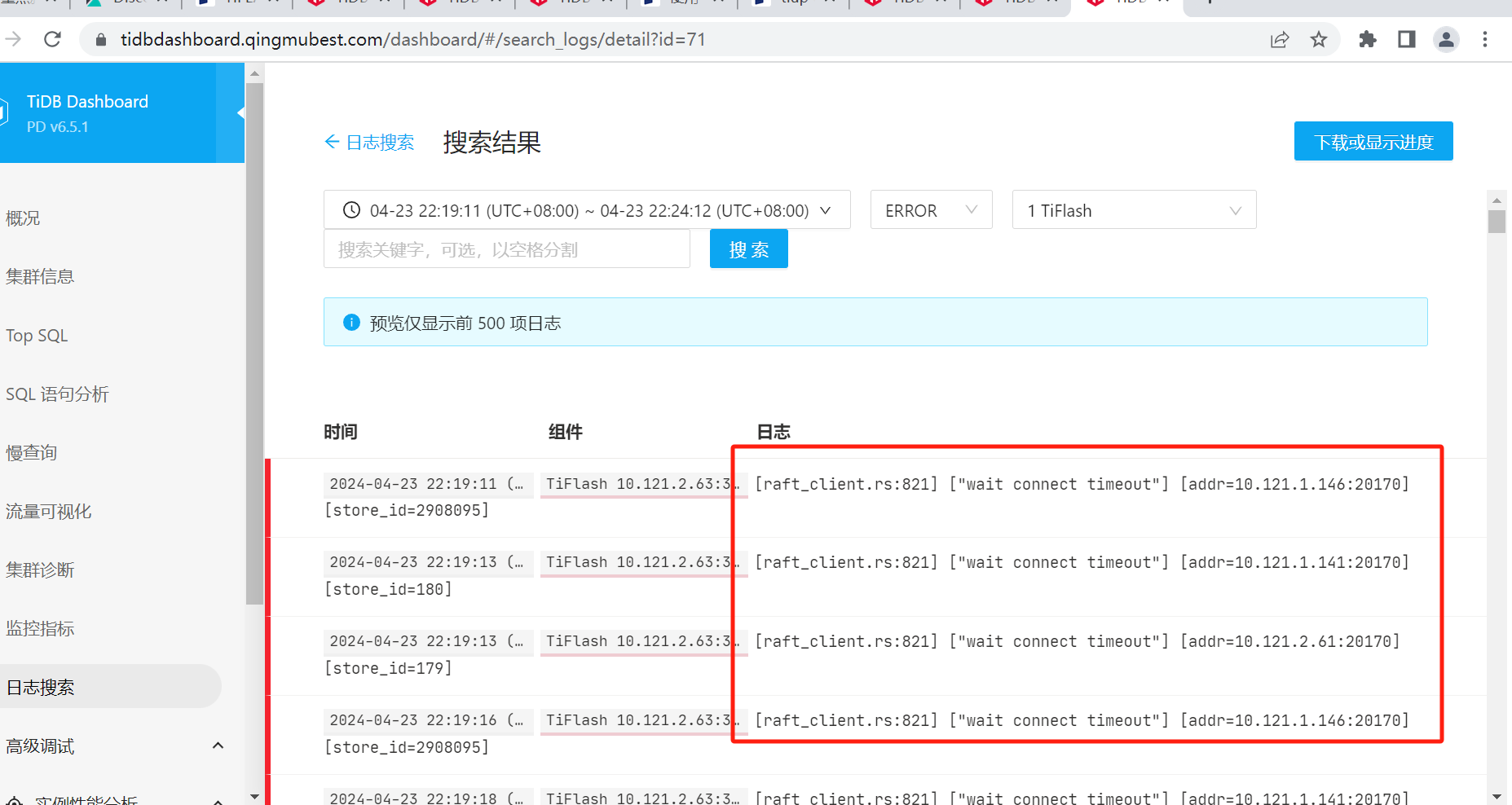1512x805 pixels.
Task: Click the clock icon in time range
Action: [351, 210]
